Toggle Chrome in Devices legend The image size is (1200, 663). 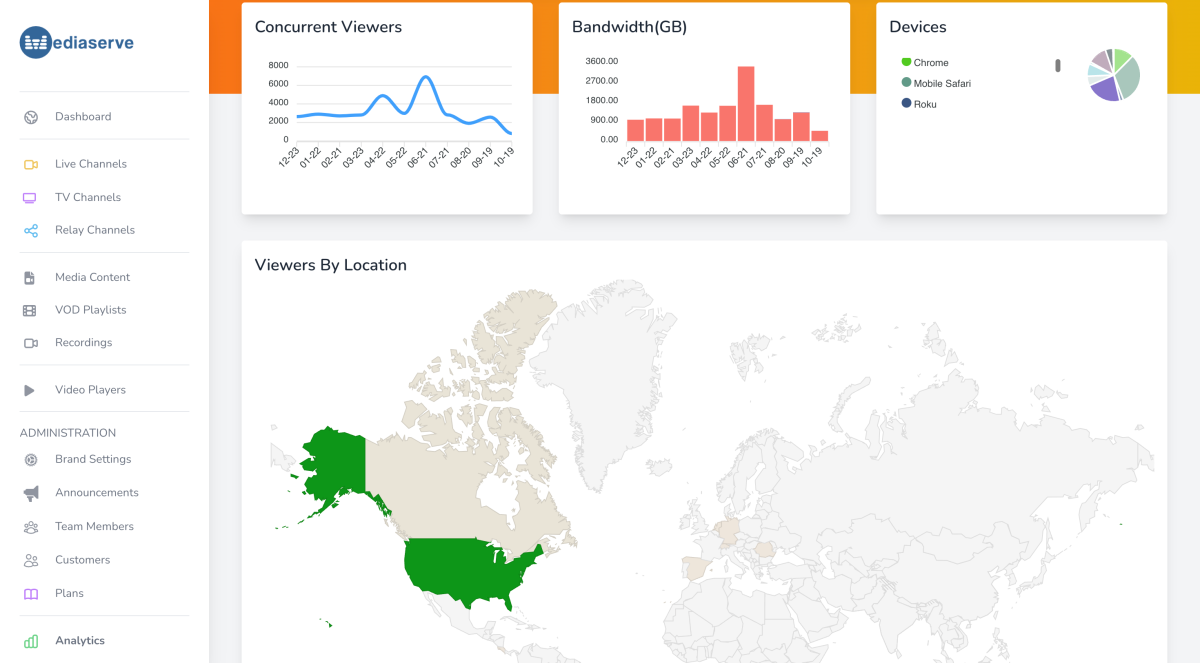[x=925, y=63]
